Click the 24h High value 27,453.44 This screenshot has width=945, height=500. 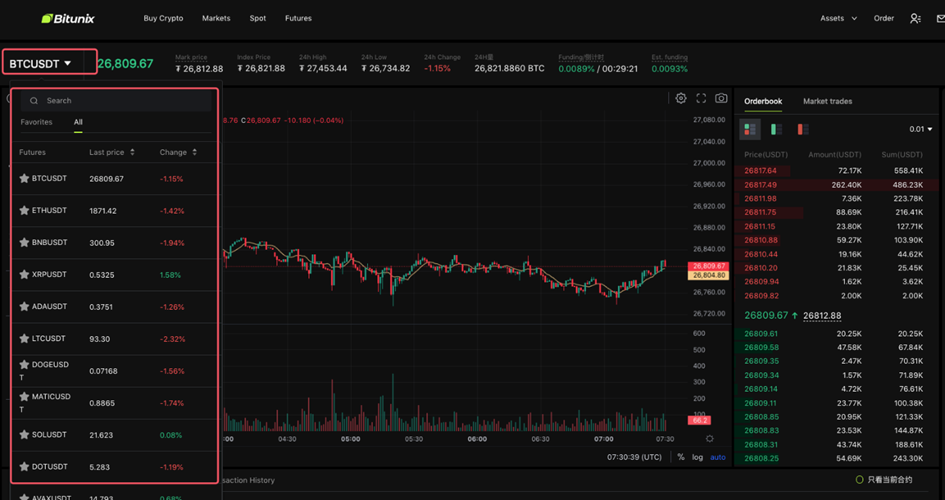(x=323, y=69)
